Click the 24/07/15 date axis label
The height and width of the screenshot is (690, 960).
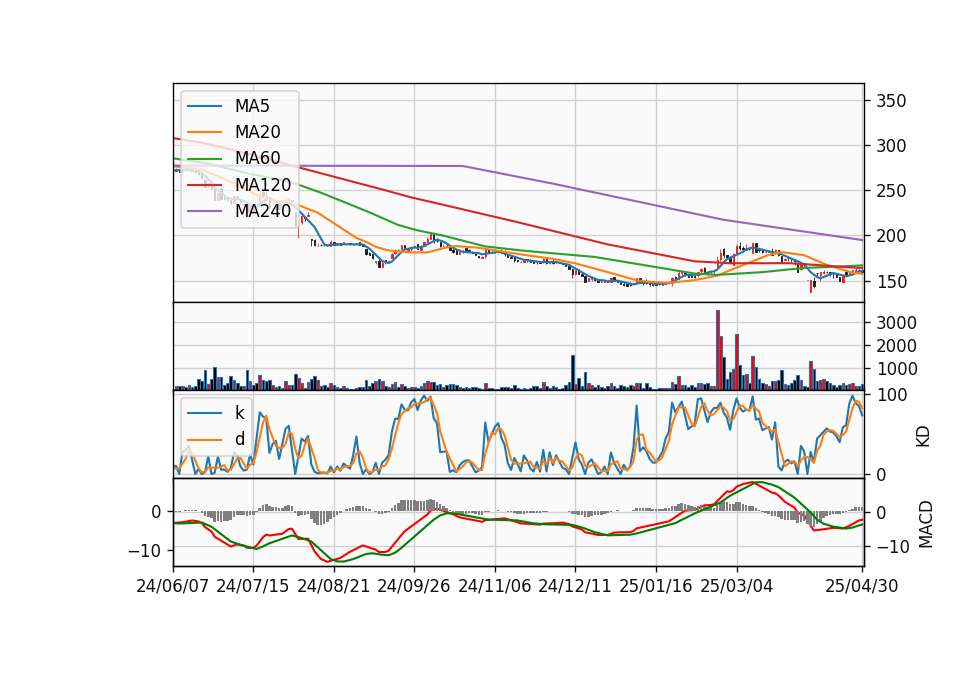[253, 586]
